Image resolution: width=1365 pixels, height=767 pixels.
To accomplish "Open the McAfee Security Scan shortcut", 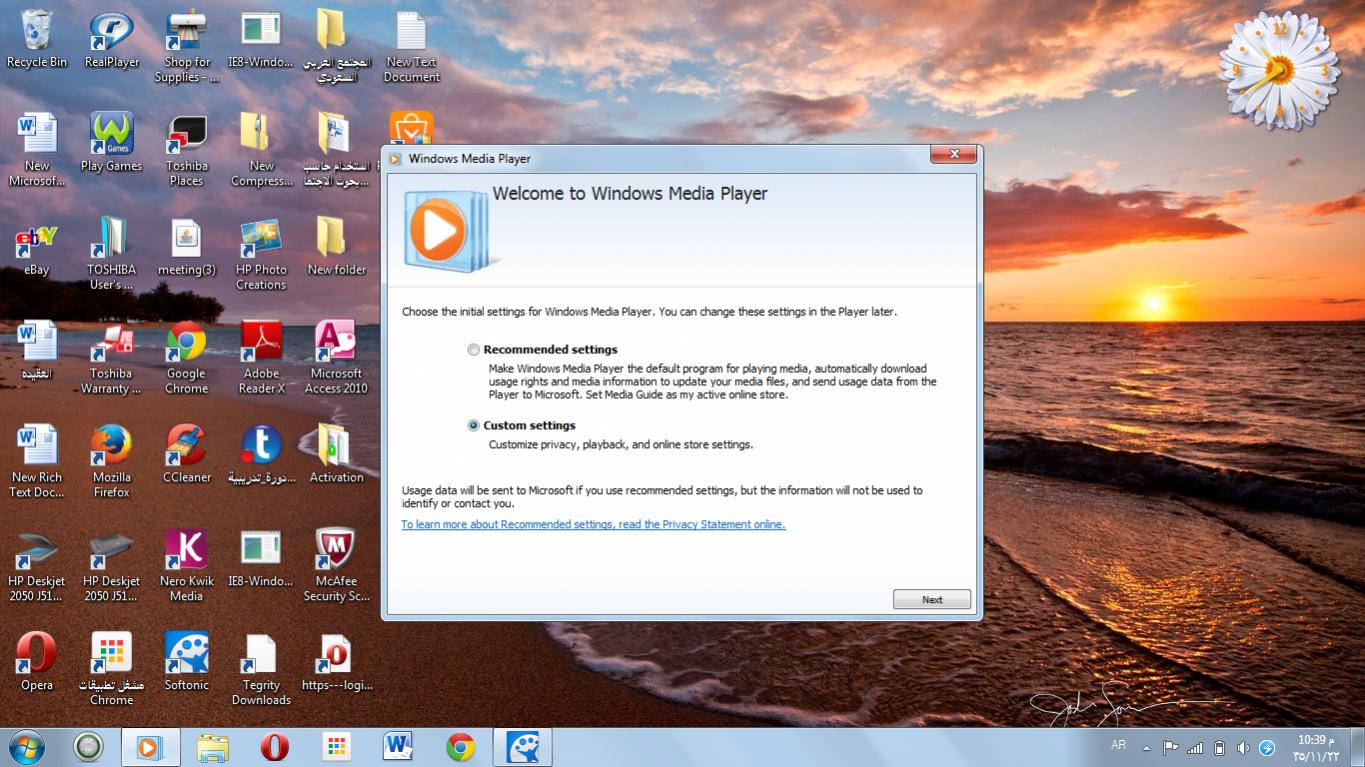I will (x=336, y=566).
